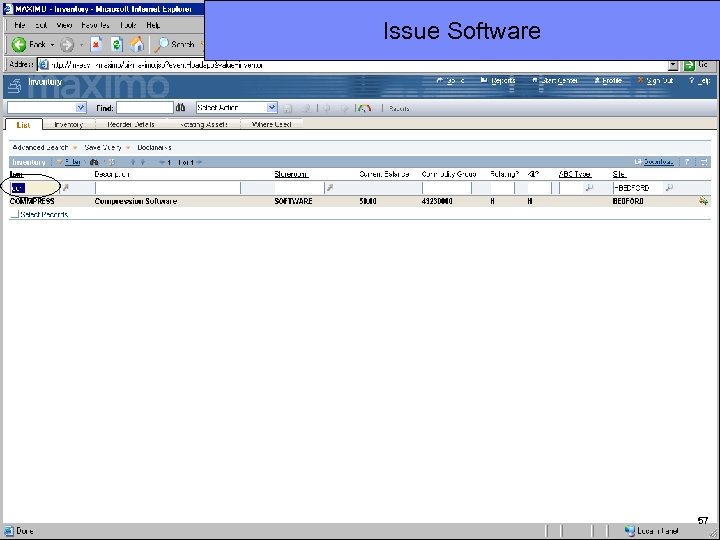Click the clear filter icon in table toolbar

[112, 162]
